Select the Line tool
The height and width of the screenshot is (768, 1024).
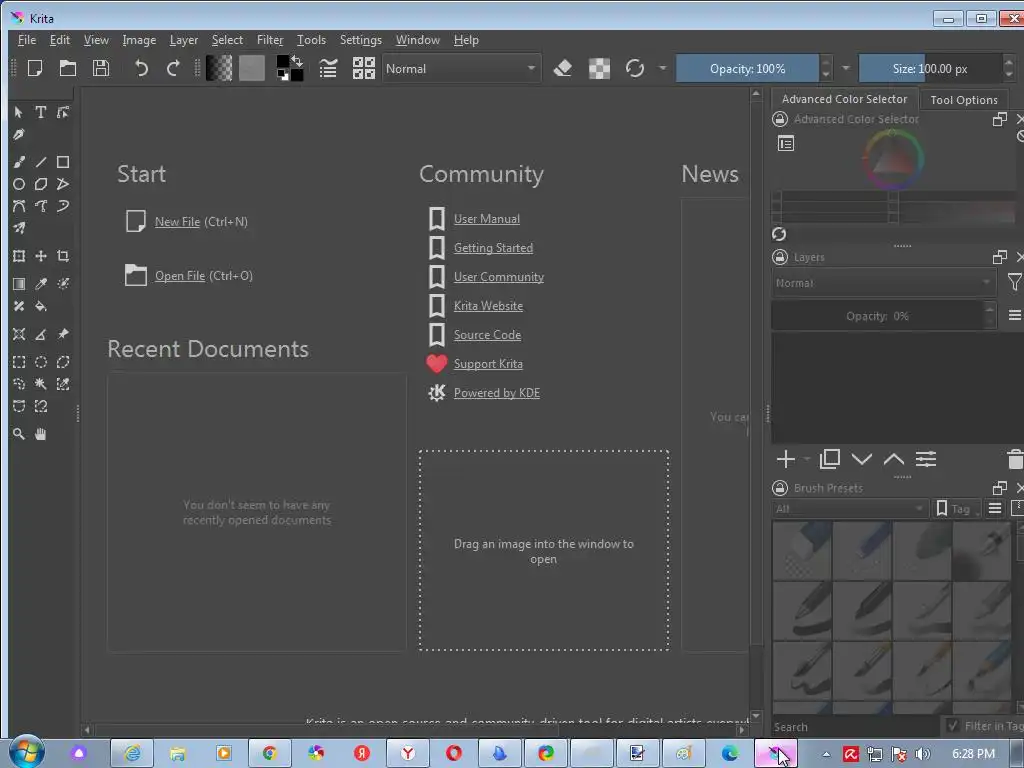40,162
